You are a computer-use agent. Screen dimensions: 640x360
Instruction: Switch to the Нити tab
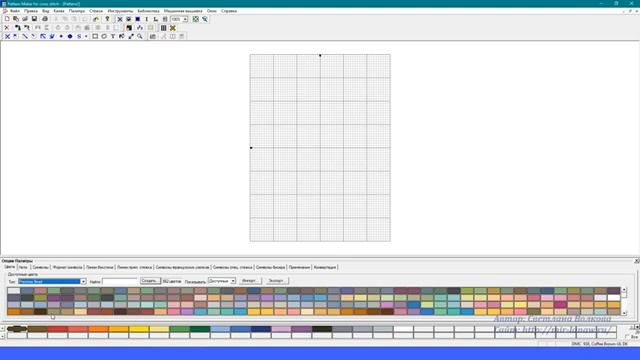(23, 267)
